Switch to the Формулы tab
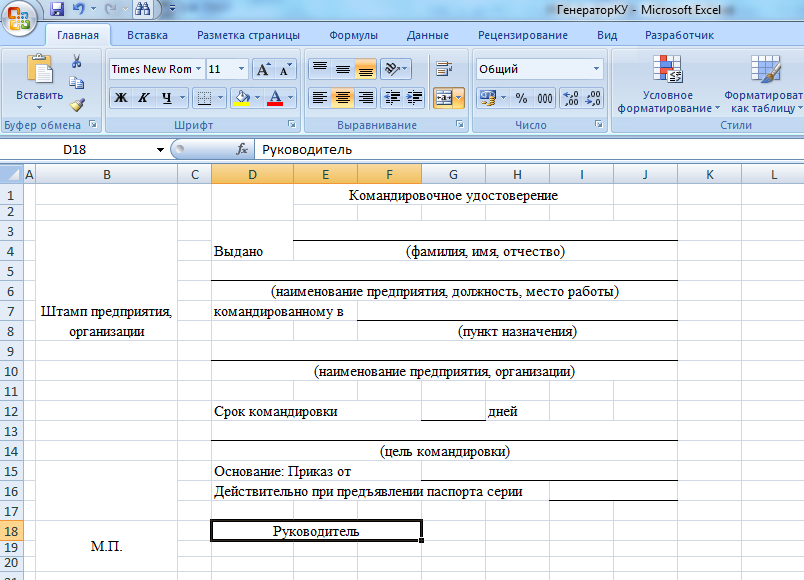 [353, 35]
